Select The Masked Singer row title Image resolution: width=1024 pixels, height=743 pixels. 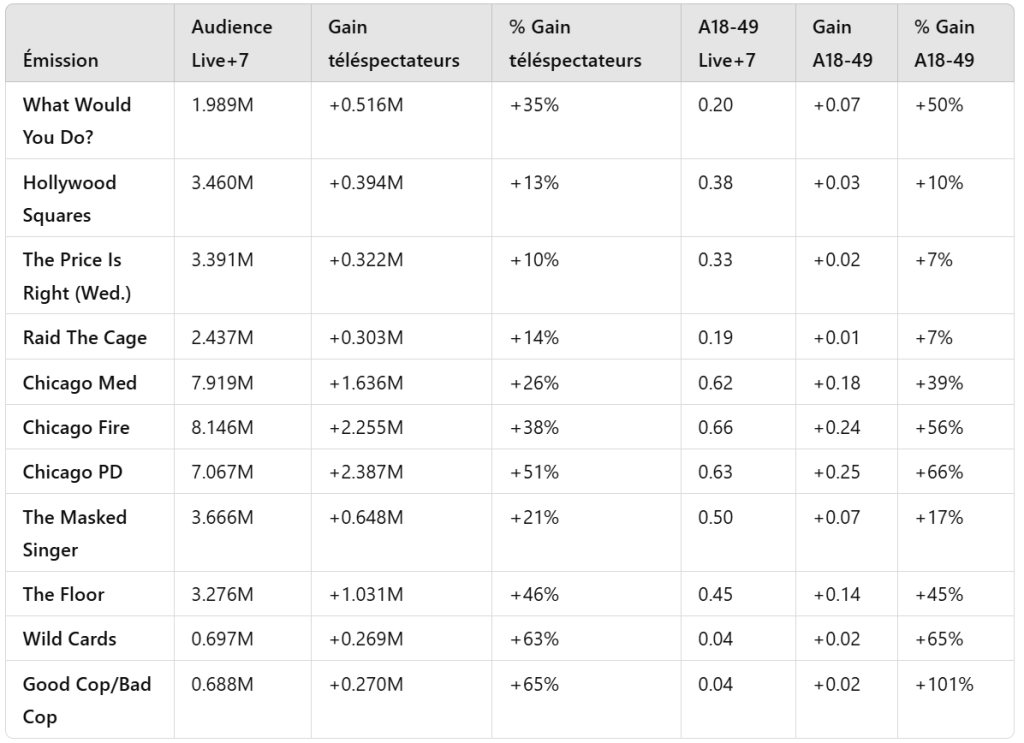[x=75, y=533]
